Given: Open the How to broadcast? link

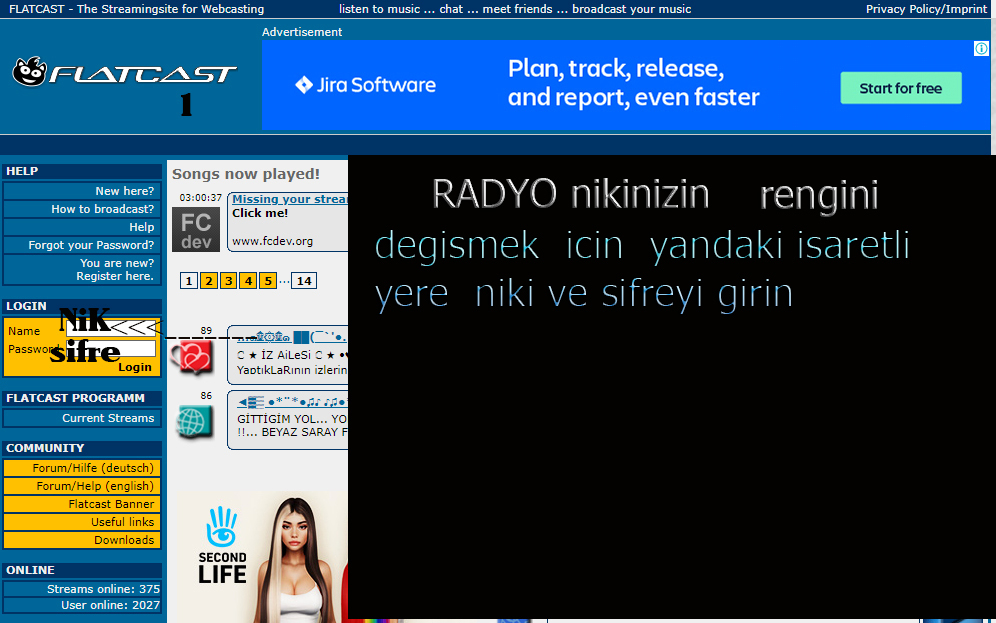Looking at the screenshot, I should (x=102, y=209).
